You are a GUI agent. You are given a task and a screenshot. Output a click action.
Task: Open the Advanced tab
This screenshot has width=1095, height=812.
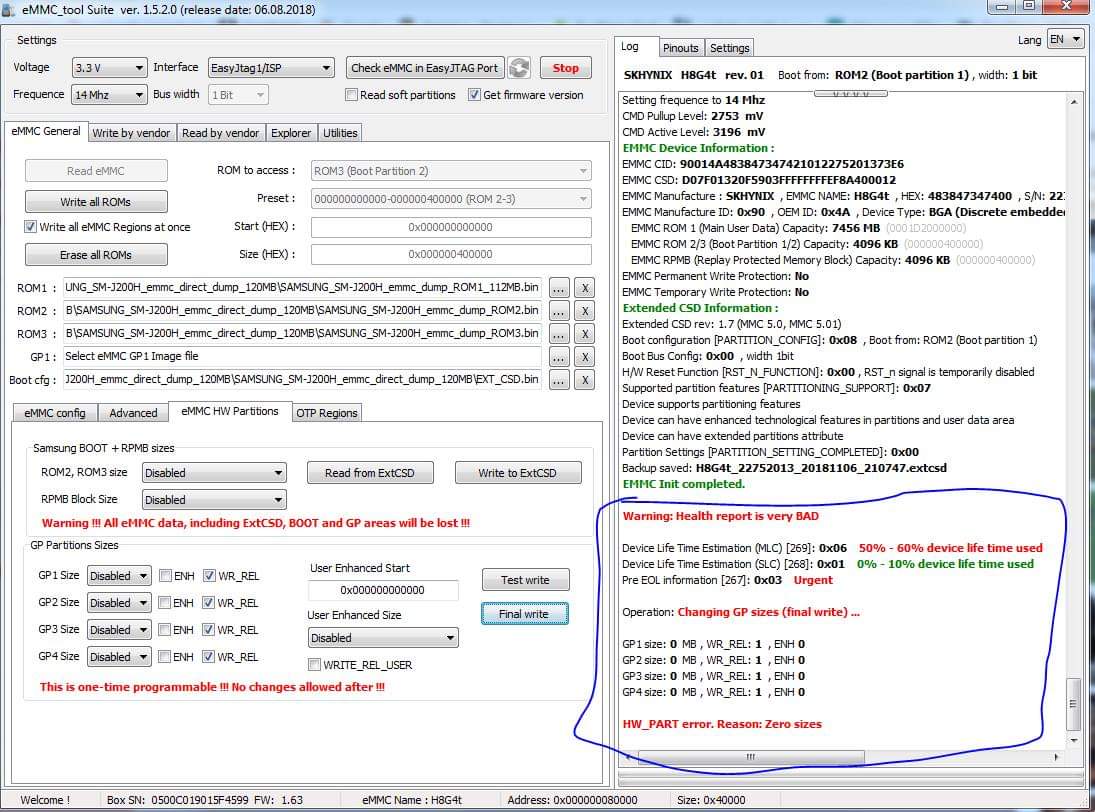[x=133, y=413]
